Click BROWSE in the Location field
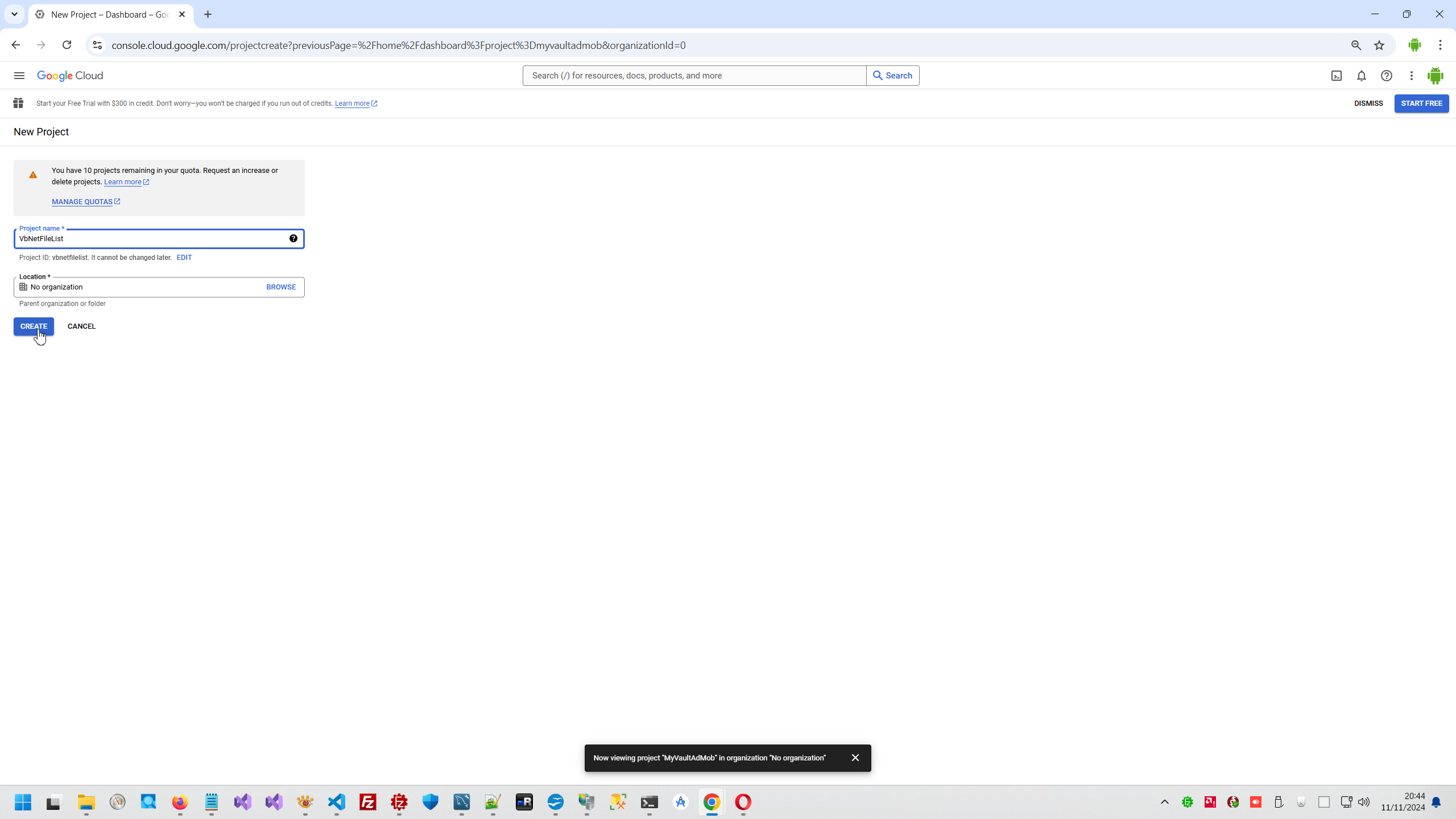 click(281, 287)
